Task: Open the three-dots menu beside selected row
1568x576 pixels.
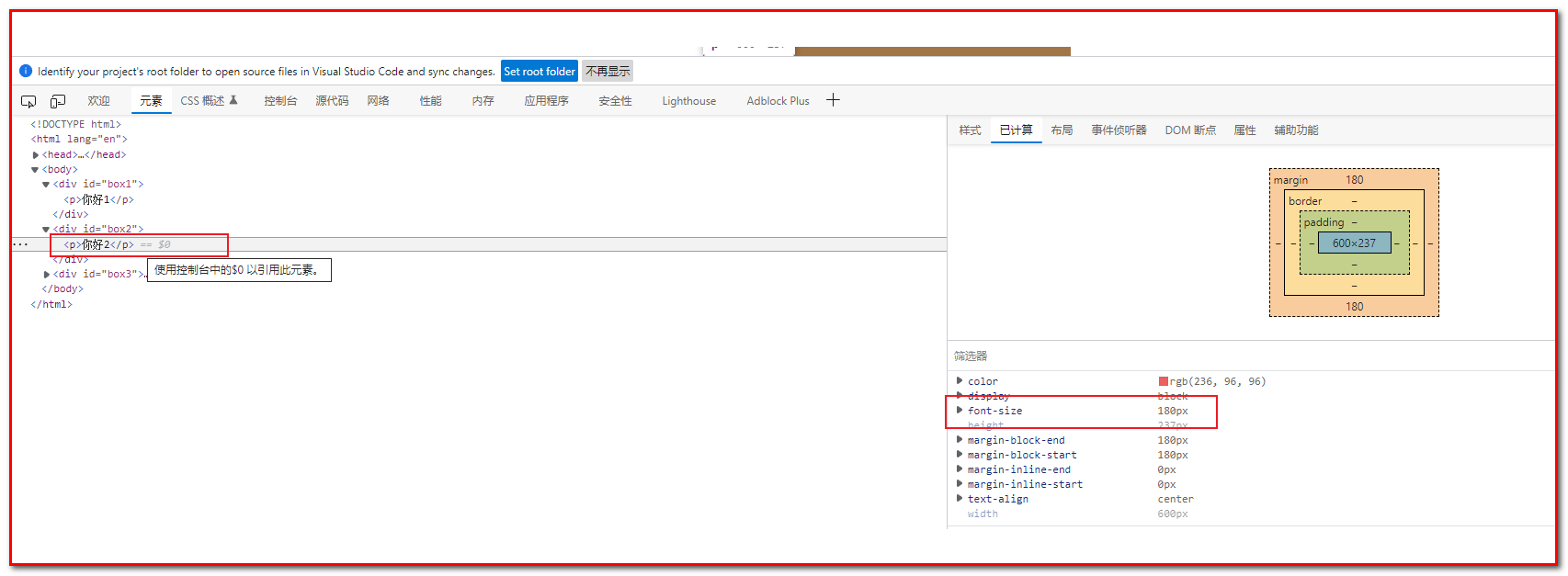Action: 20,244
